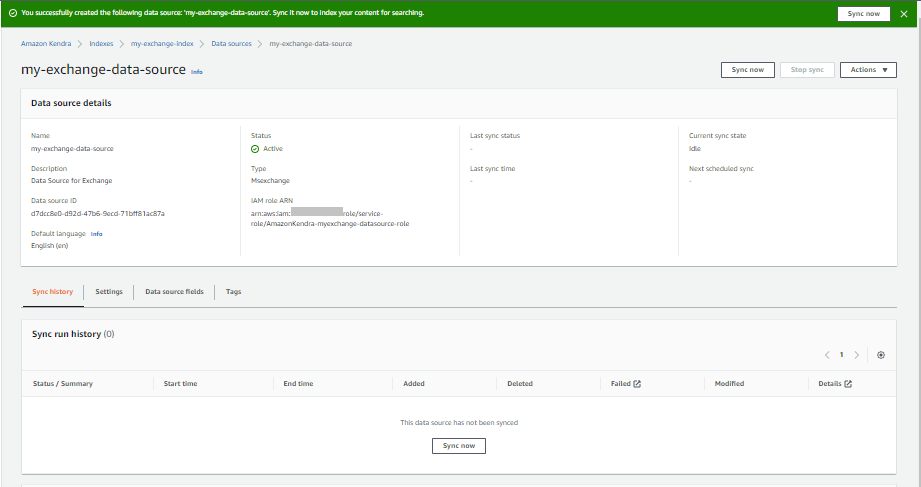The image size is (921, 487).
Task: Select page 1 in pagination
Action: pyautogui.click(x=842, y=355)
